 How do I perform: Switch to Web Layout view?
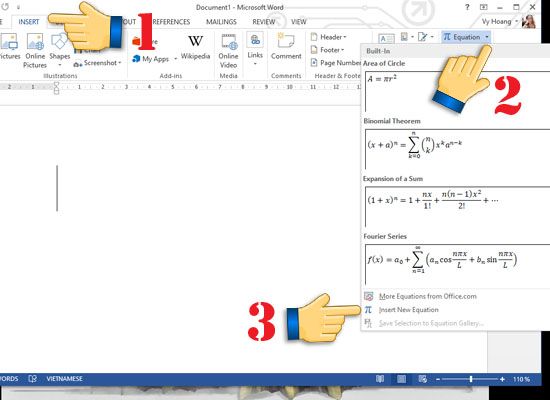pos(423,379)
